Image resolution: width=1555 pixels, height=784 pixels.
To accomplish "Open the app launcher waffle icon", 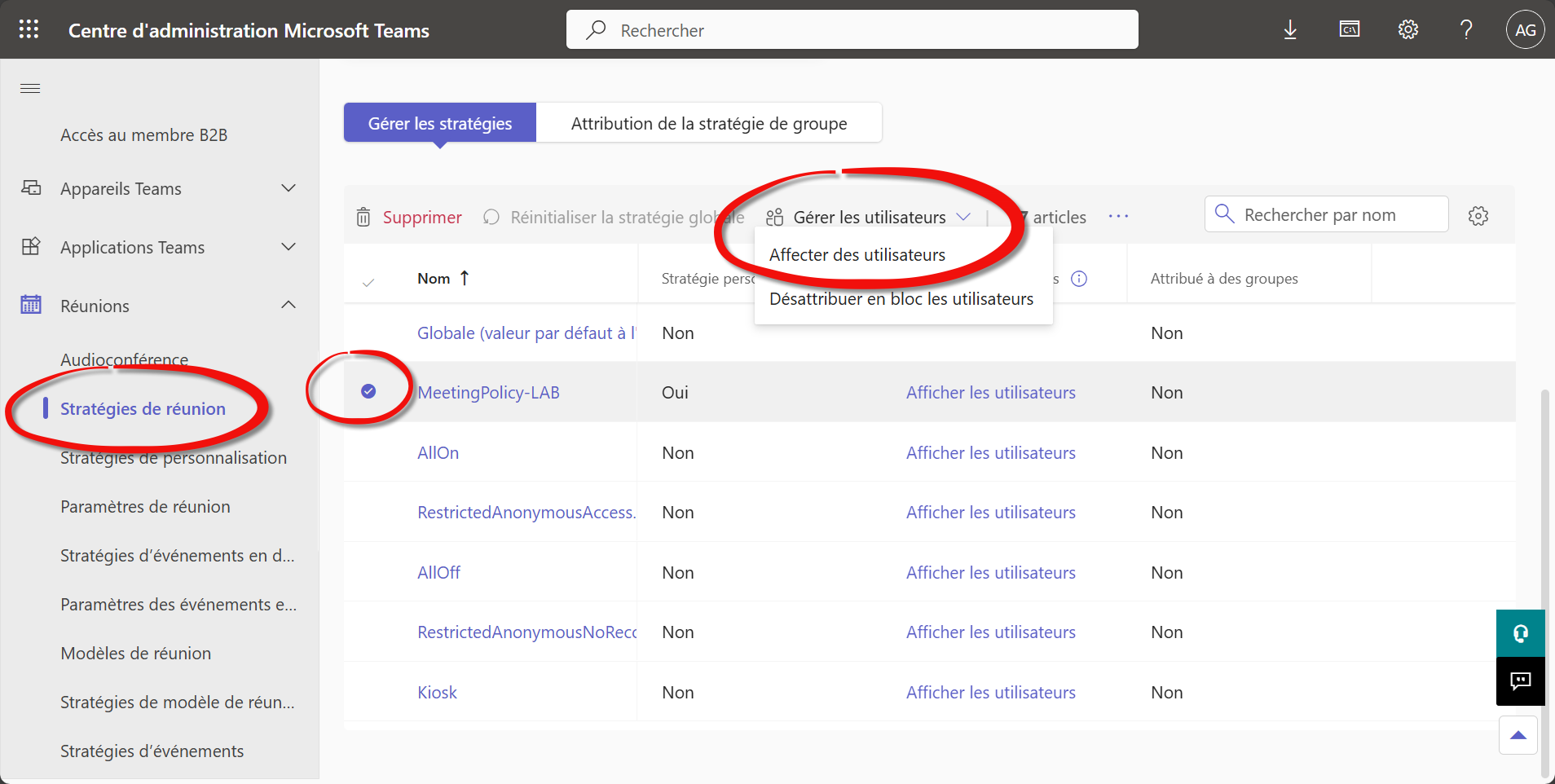I will point(29,29).
